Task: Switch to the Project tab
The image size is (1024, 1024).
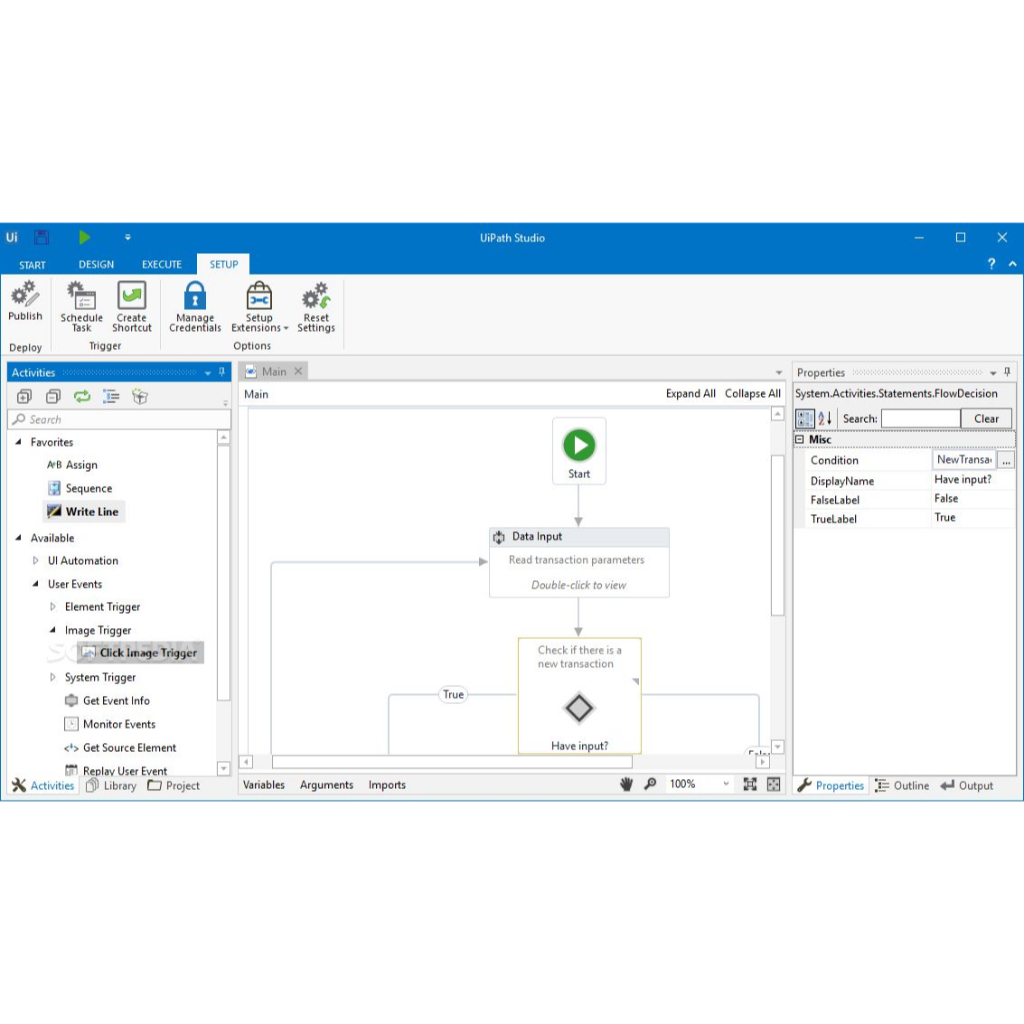Action: click(174, 786)
